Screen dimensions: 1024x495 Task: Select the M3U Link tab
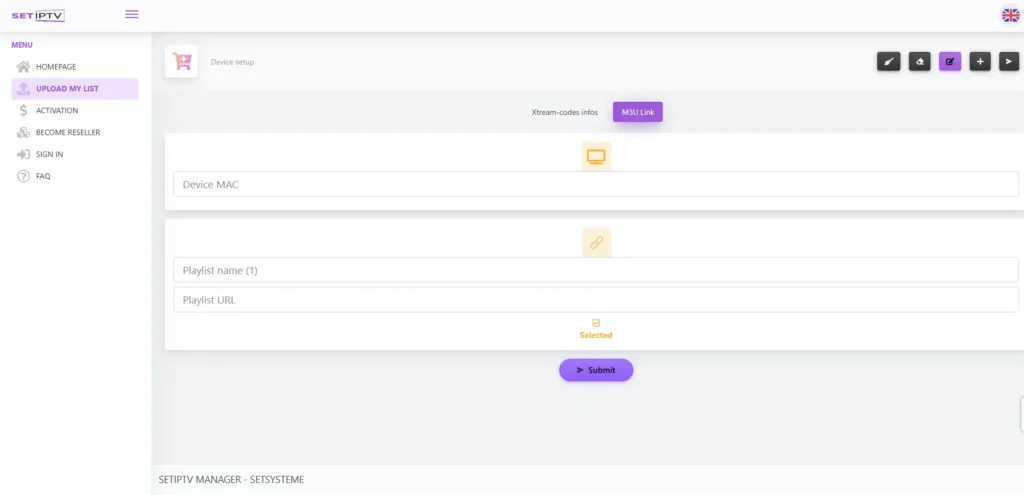point(637,112)
